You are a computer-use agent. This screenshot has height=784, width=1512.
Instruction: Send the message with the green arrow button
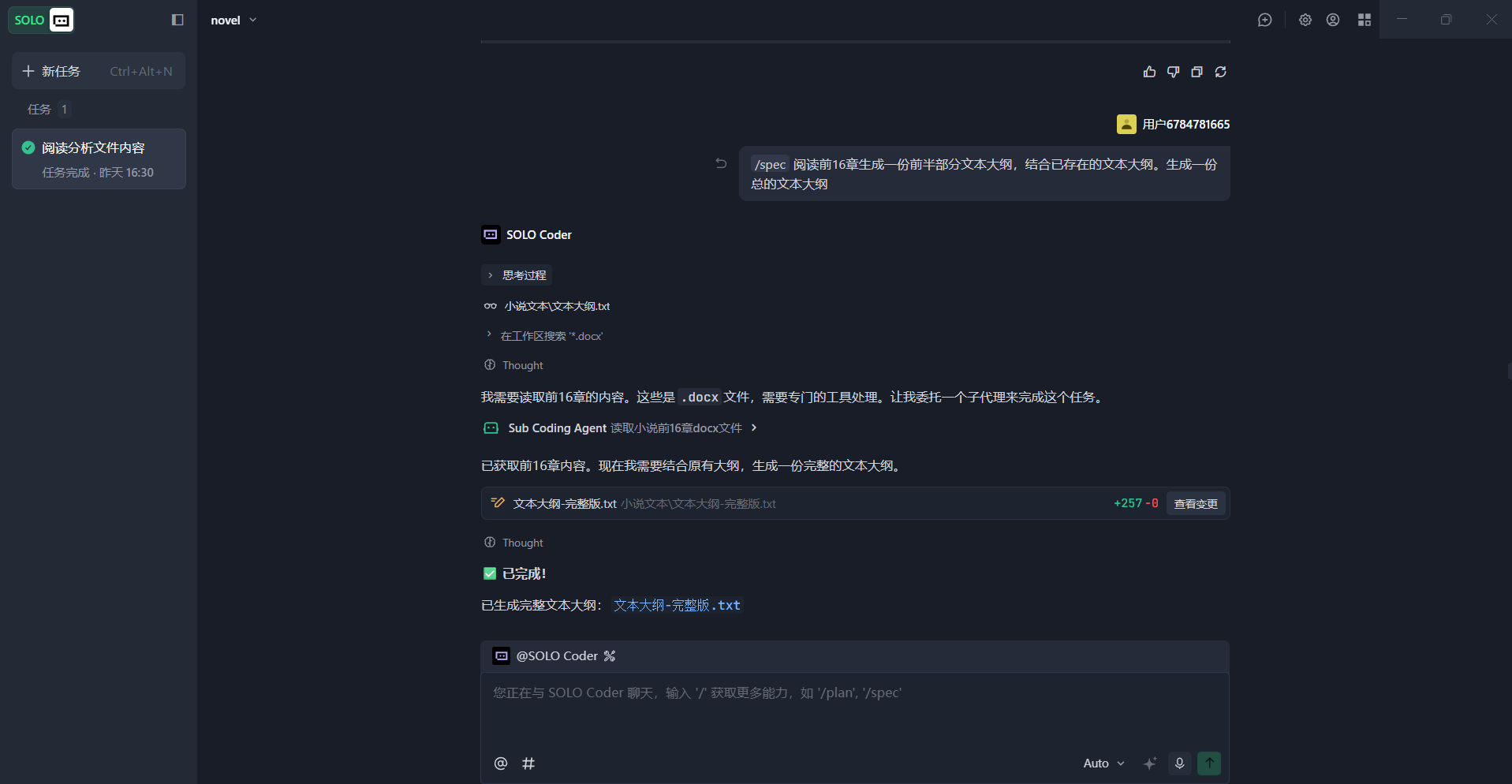coord(1209,763)
